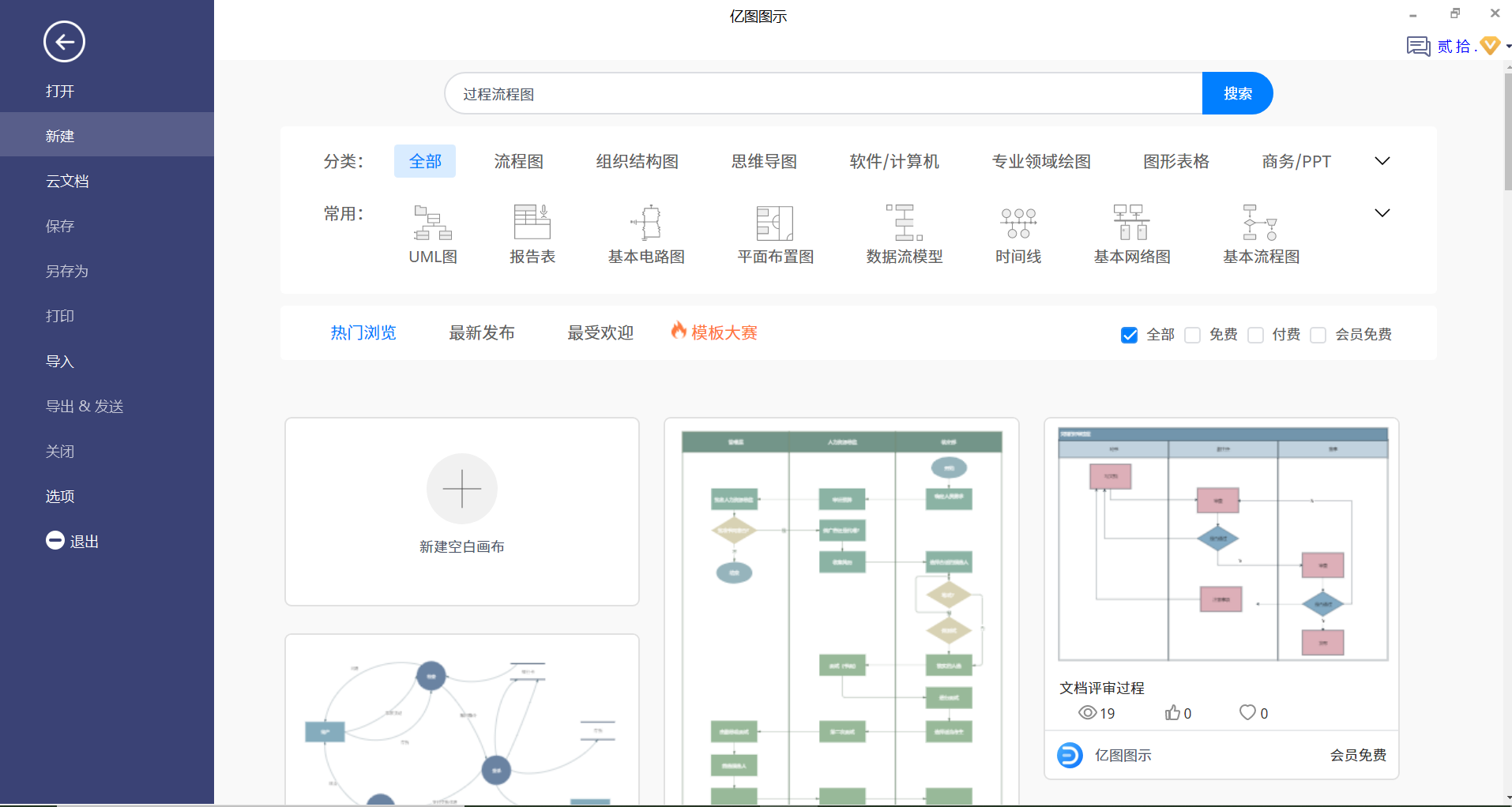Check the 会员免费 filter checkbox
Viewport: 1512px width, 807px height.
tap(1318, 335)
